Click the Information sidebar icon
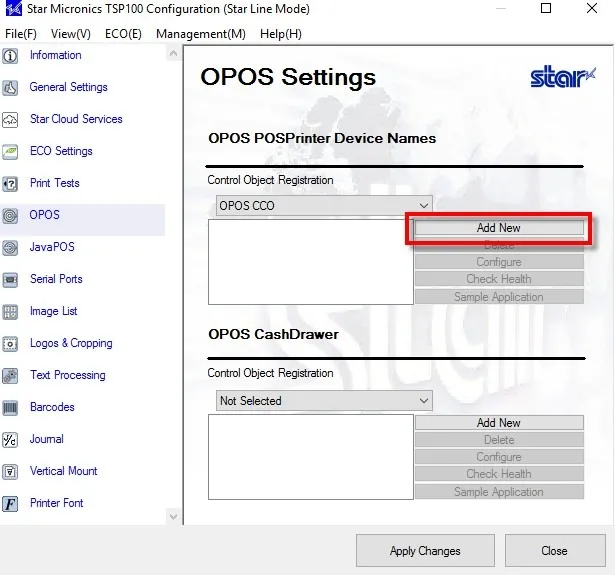This screenshot has height=575, width=615. point(10,56)
